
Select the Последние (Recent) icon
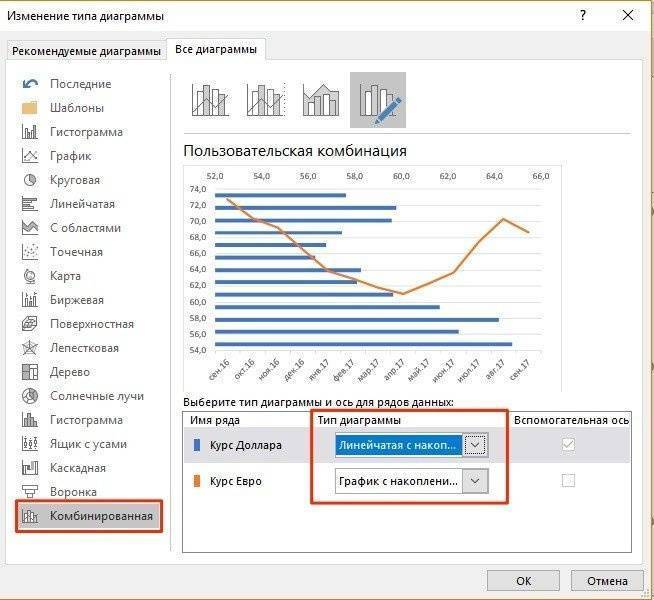tap(30, 84)
